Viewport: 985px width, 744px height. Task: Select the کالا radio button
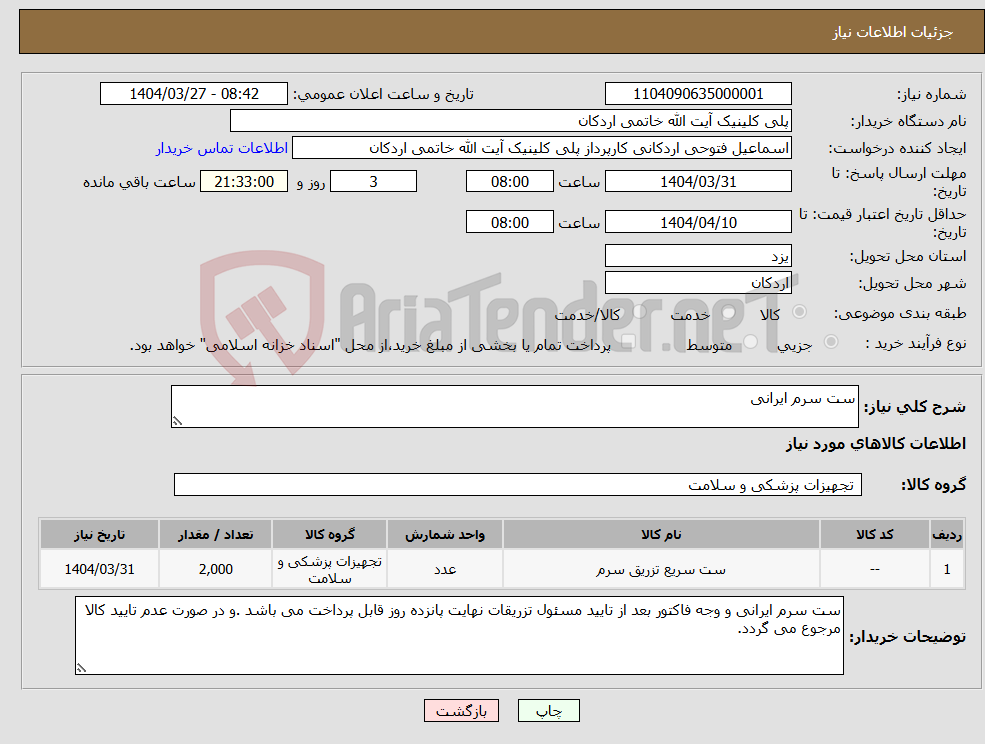pyautogui.click(x=800, y=312)
